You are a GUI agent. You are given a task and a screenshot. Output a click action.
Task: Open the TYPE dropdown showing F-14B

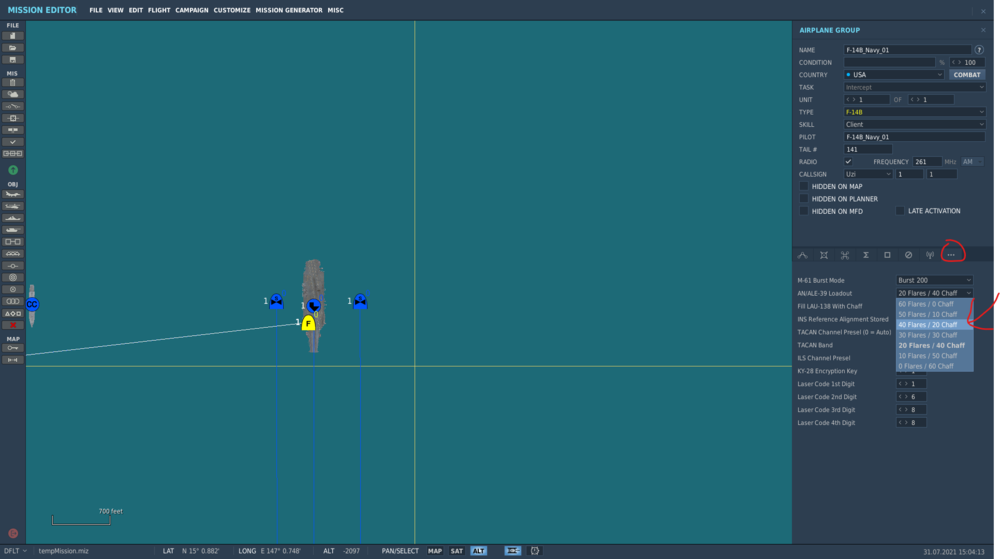(x=915, y=112)
